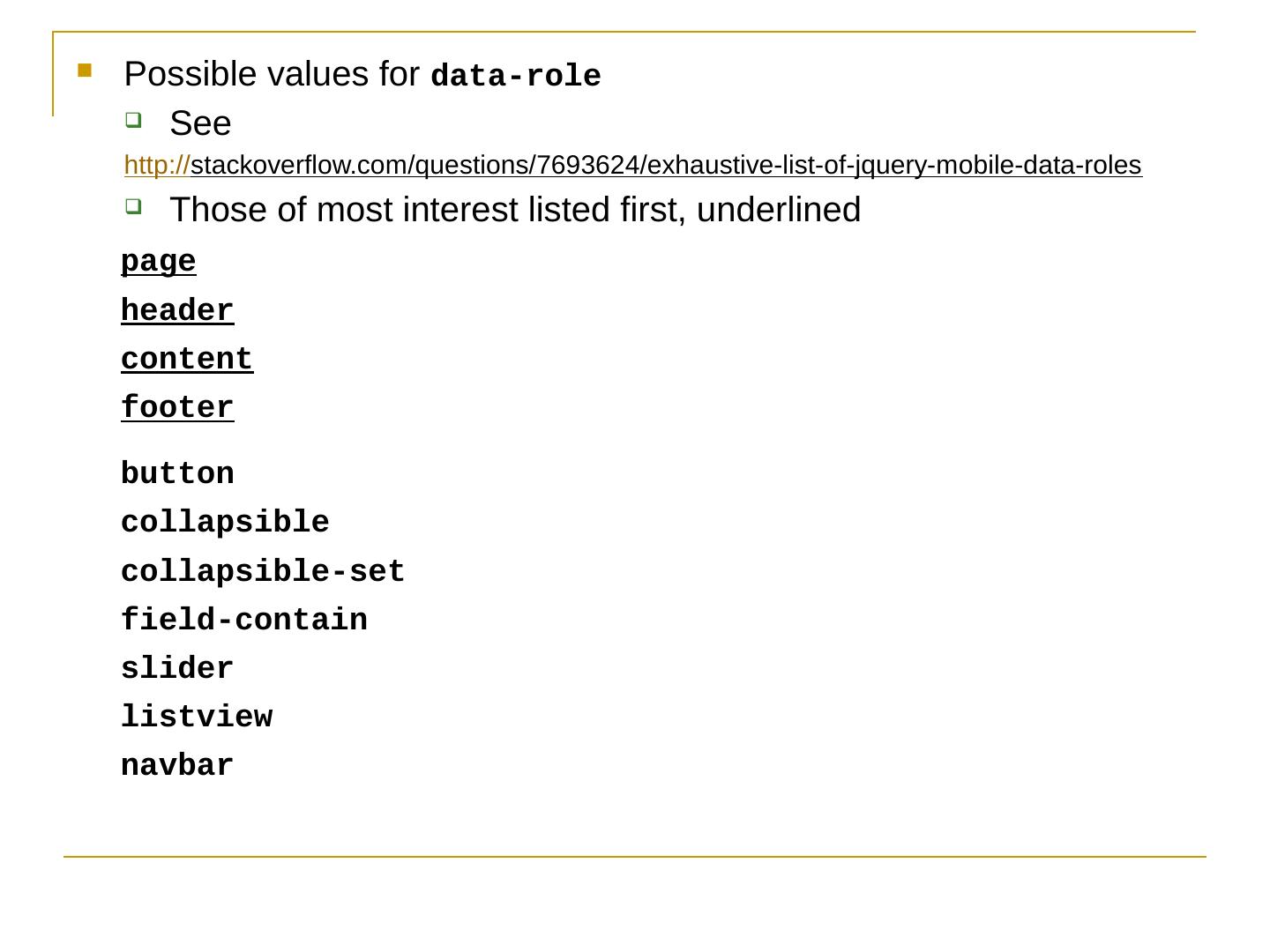Click the 'listview' entry
Viewport: 1270px width, 952px height.
(x=197, y=718)
